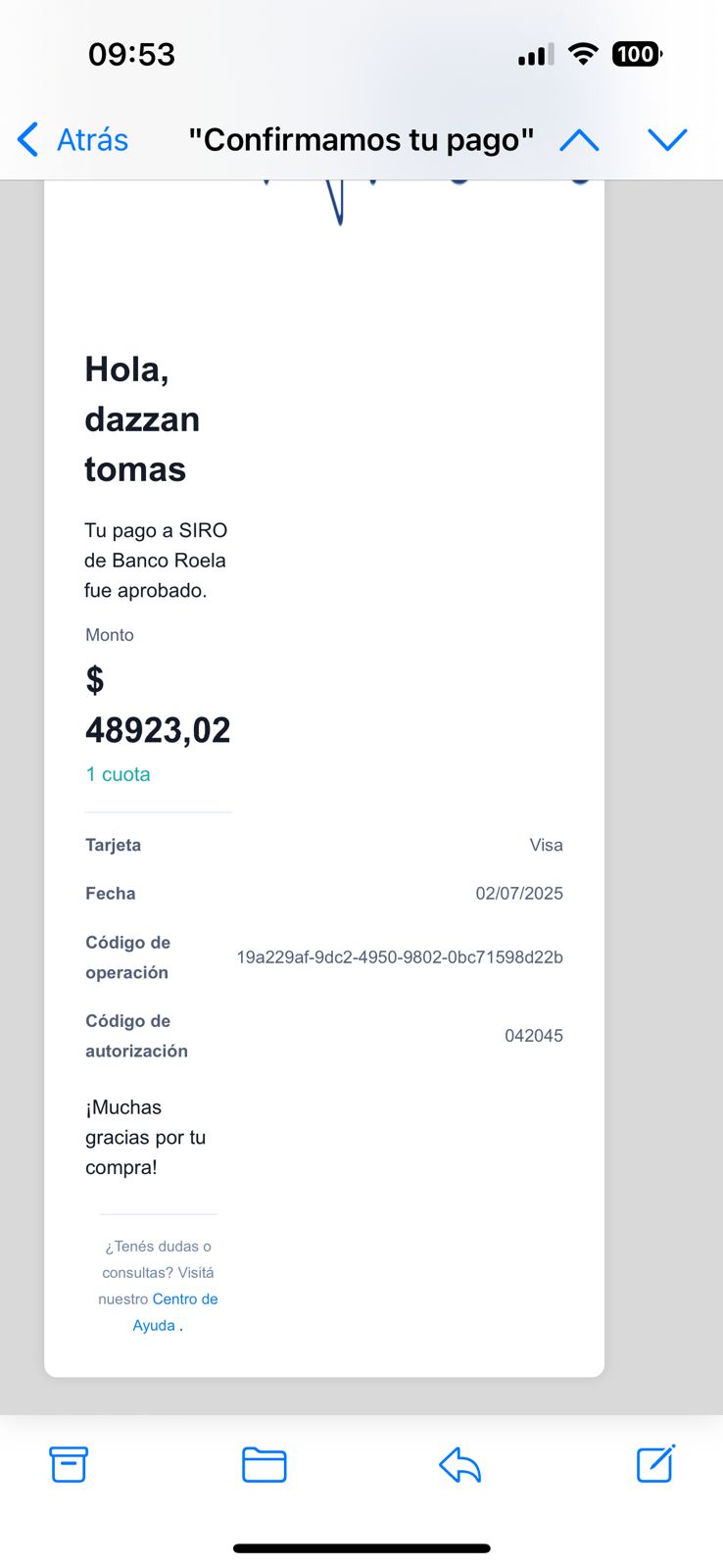Compose a new email with pencil icon
This screenshot has width=723, height=1568.
(x=655, y=1463)
